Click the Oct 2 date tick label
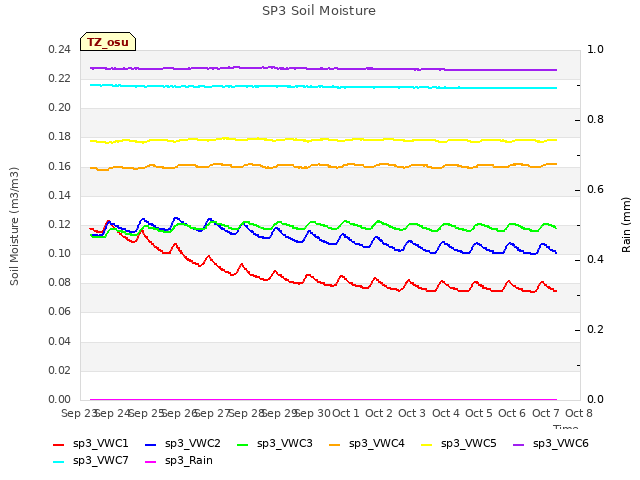 click(x=379, y=413)
